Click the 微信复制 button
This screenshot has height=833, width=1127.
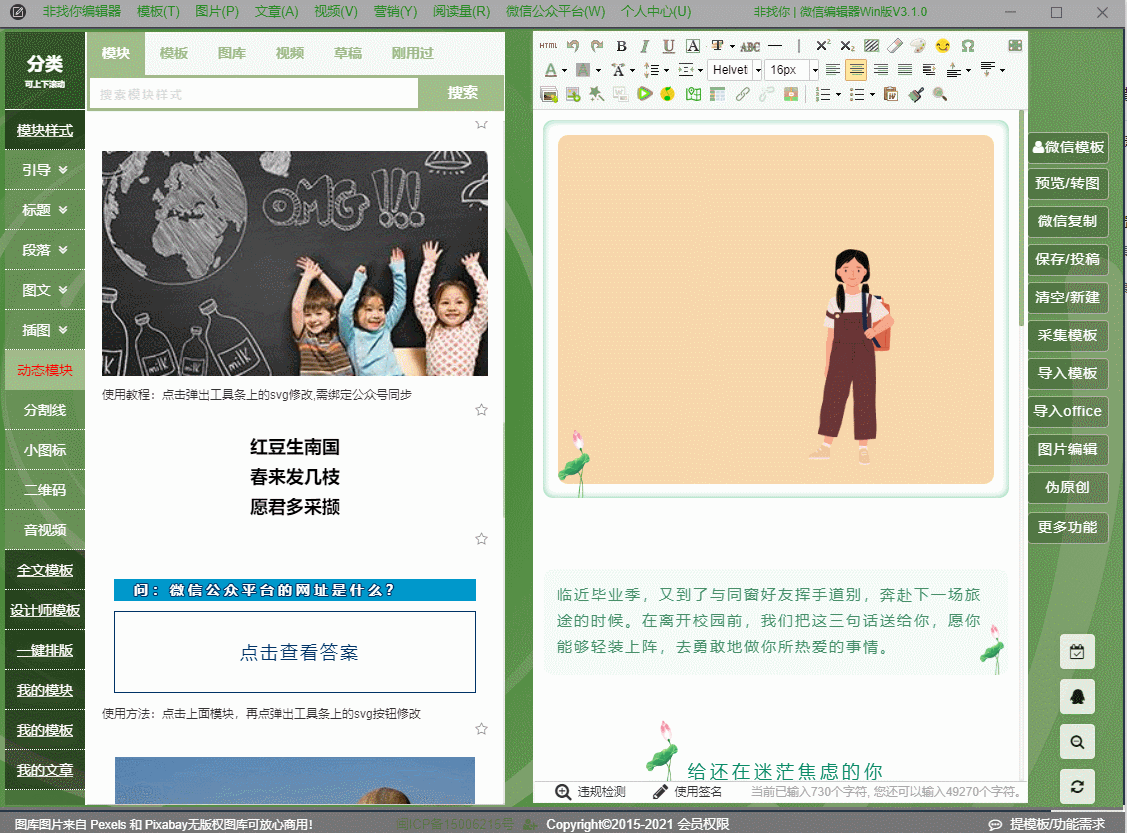tap(1067, 221)
